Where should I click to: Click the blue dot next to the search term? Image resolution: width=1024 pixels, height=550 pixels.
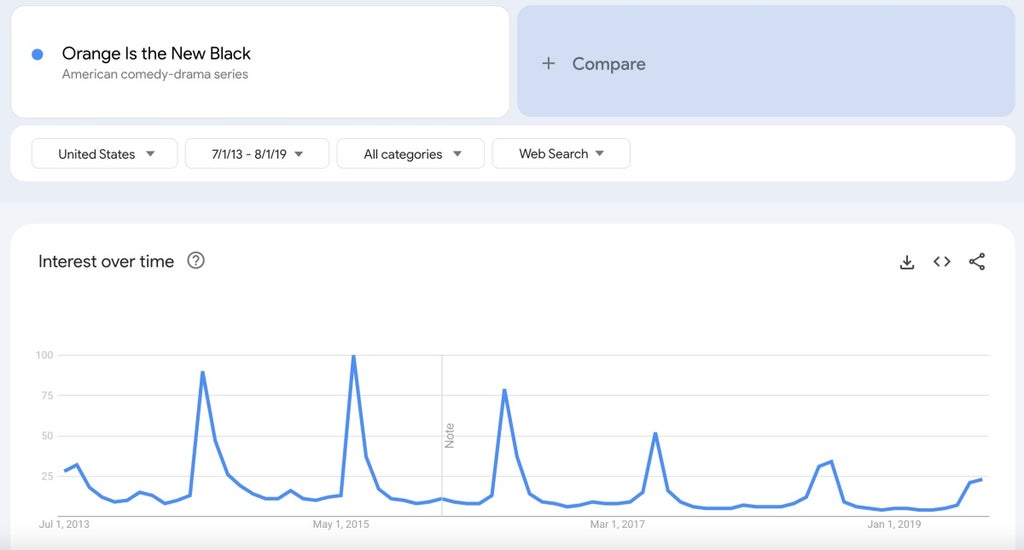(x=37, y=54)
